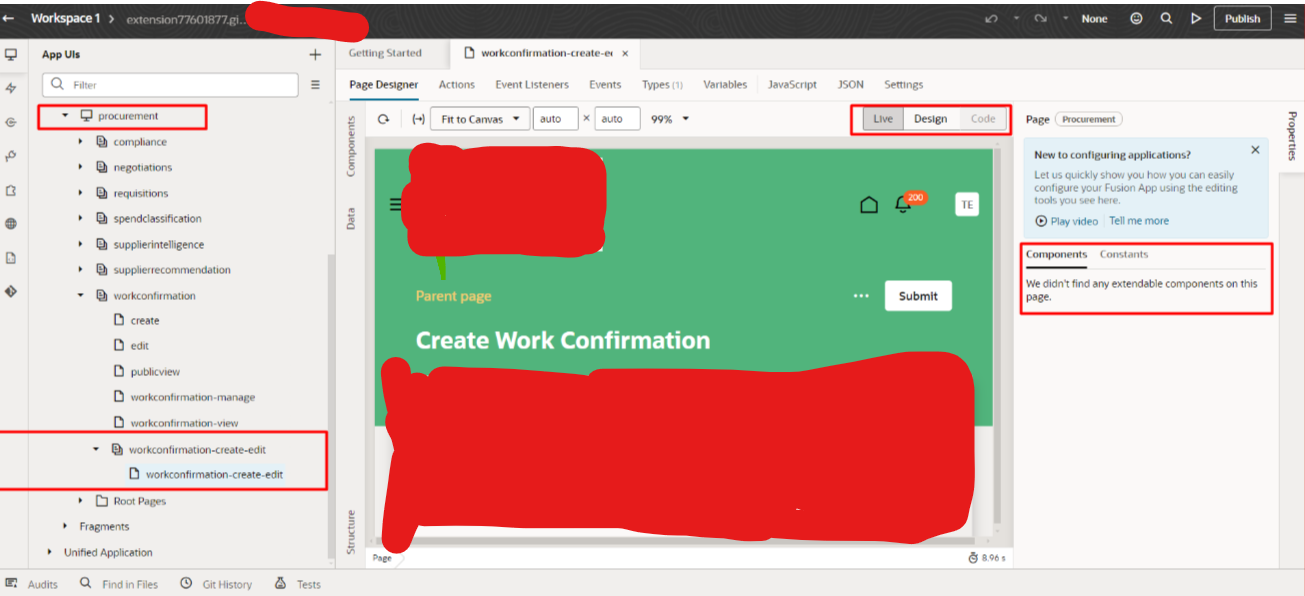Click the search magnifier icon in the header
Image resolution: width=1305 pixels, height=596 pixels.
point(1166,17)
